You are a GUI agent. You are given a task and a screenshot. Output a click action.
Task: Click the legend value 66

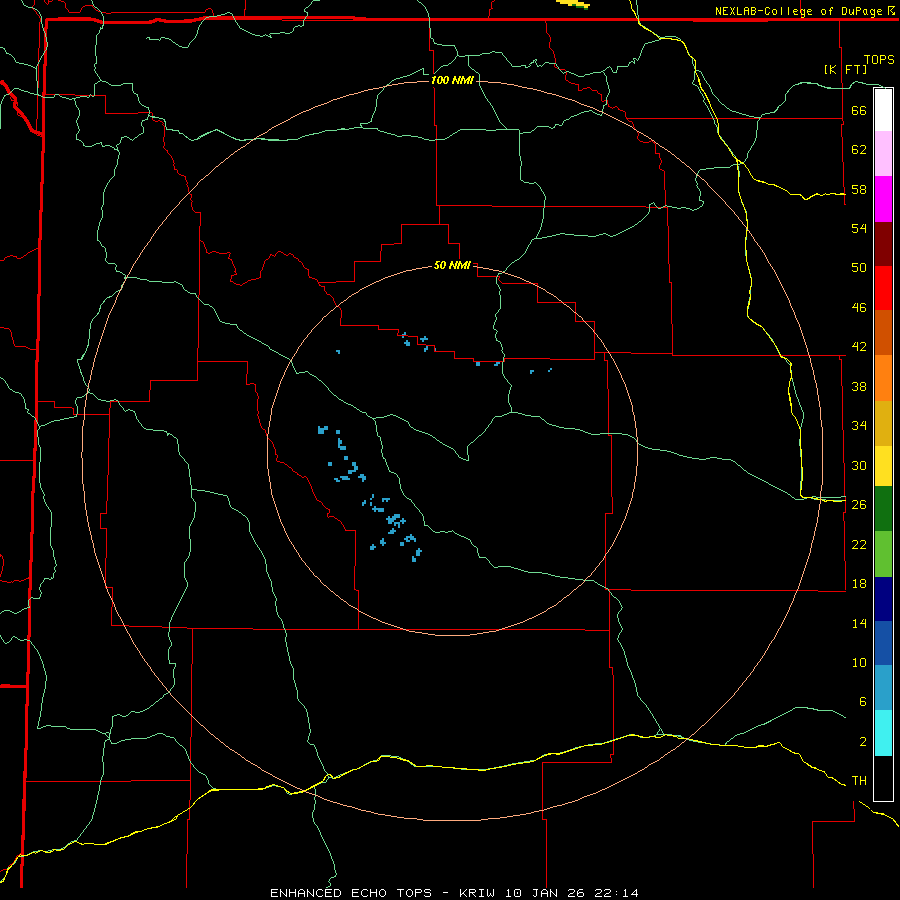tap(859, 110)
